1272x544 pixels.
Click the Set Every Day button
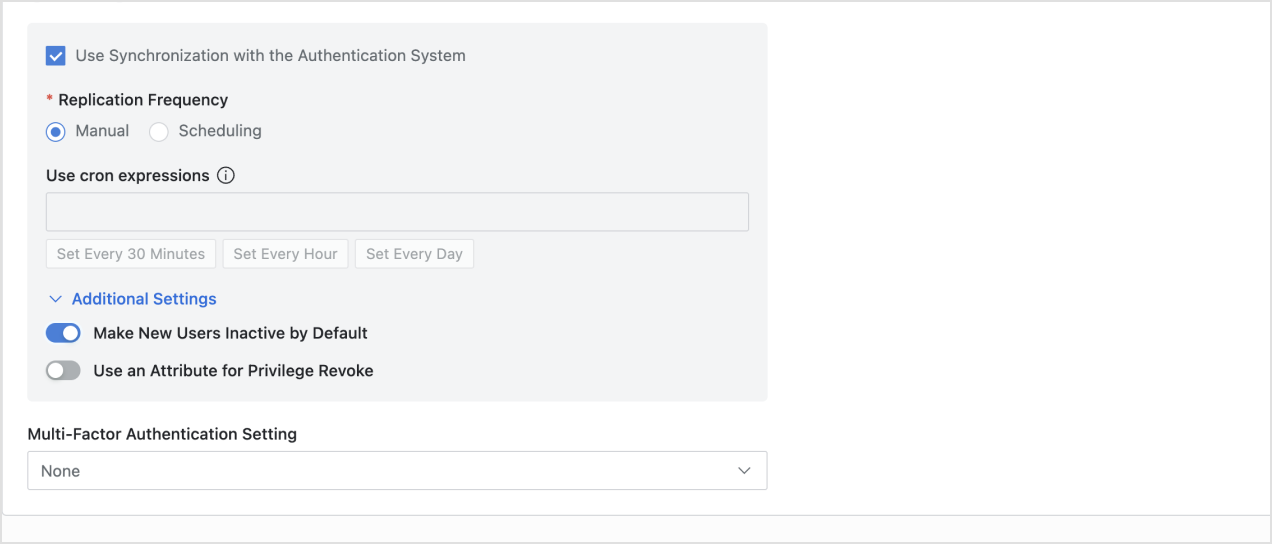(x=414, y=254)
